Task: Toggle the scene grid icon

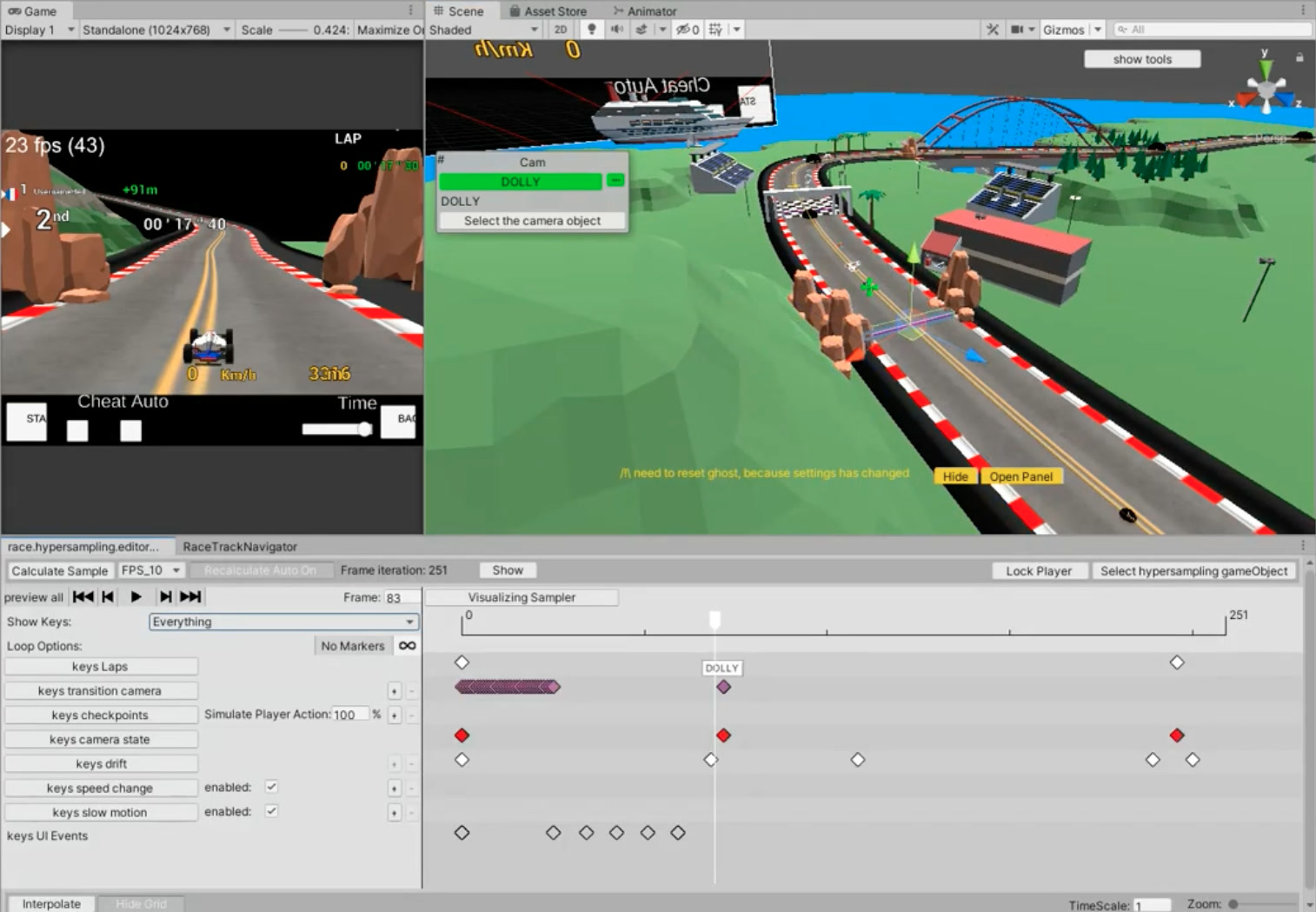Action: [715, 30]
